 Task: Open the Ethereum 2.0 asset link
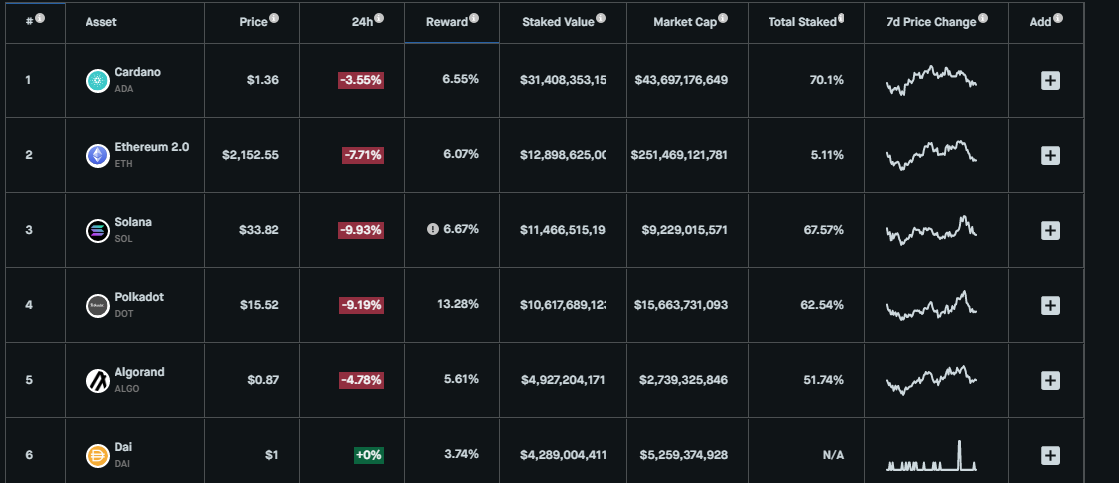(151, 147)
